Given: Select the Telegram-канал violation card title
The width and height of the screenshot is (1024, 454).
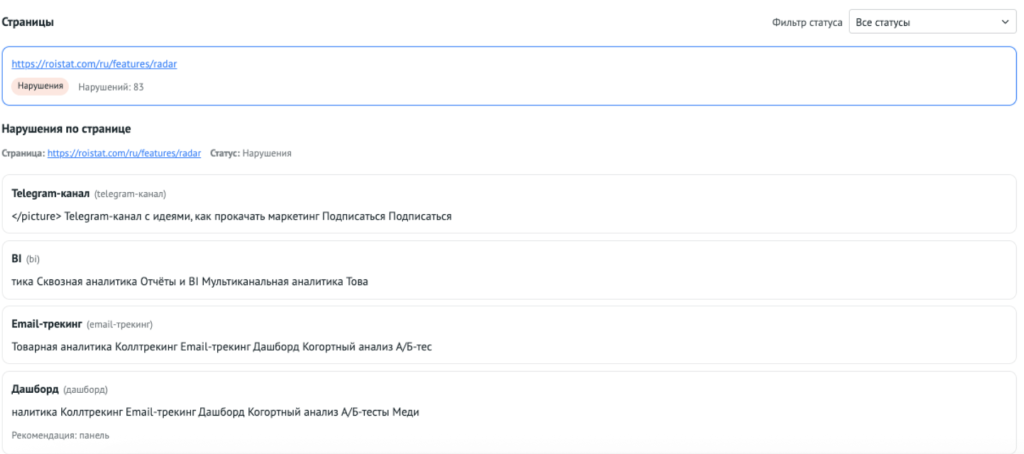Looking at the screenshot, I should tap(50, 193).
